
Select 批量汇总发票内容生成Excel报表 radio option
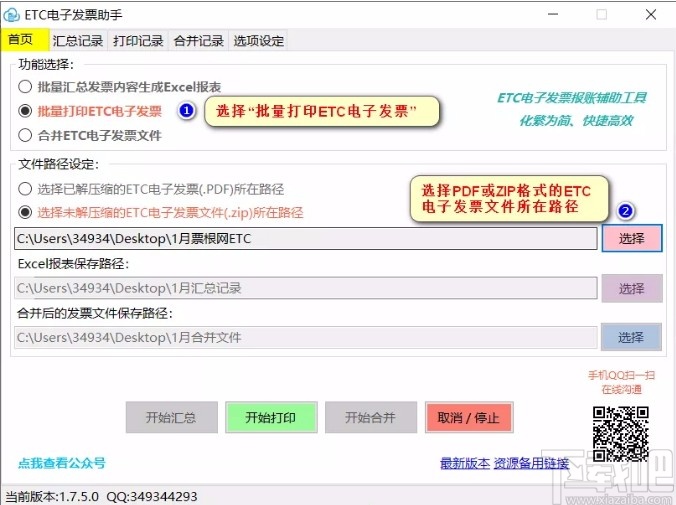click(120, 87)
